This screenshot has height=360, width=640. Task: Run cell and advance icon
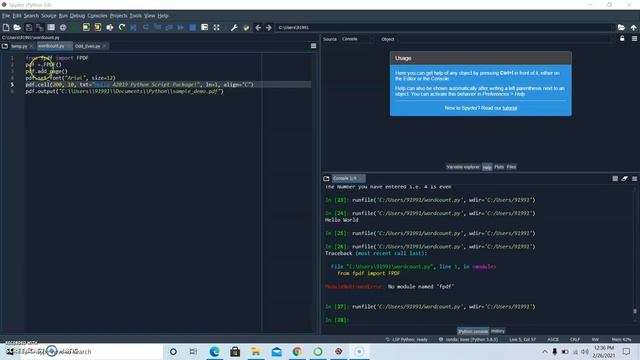98,27
